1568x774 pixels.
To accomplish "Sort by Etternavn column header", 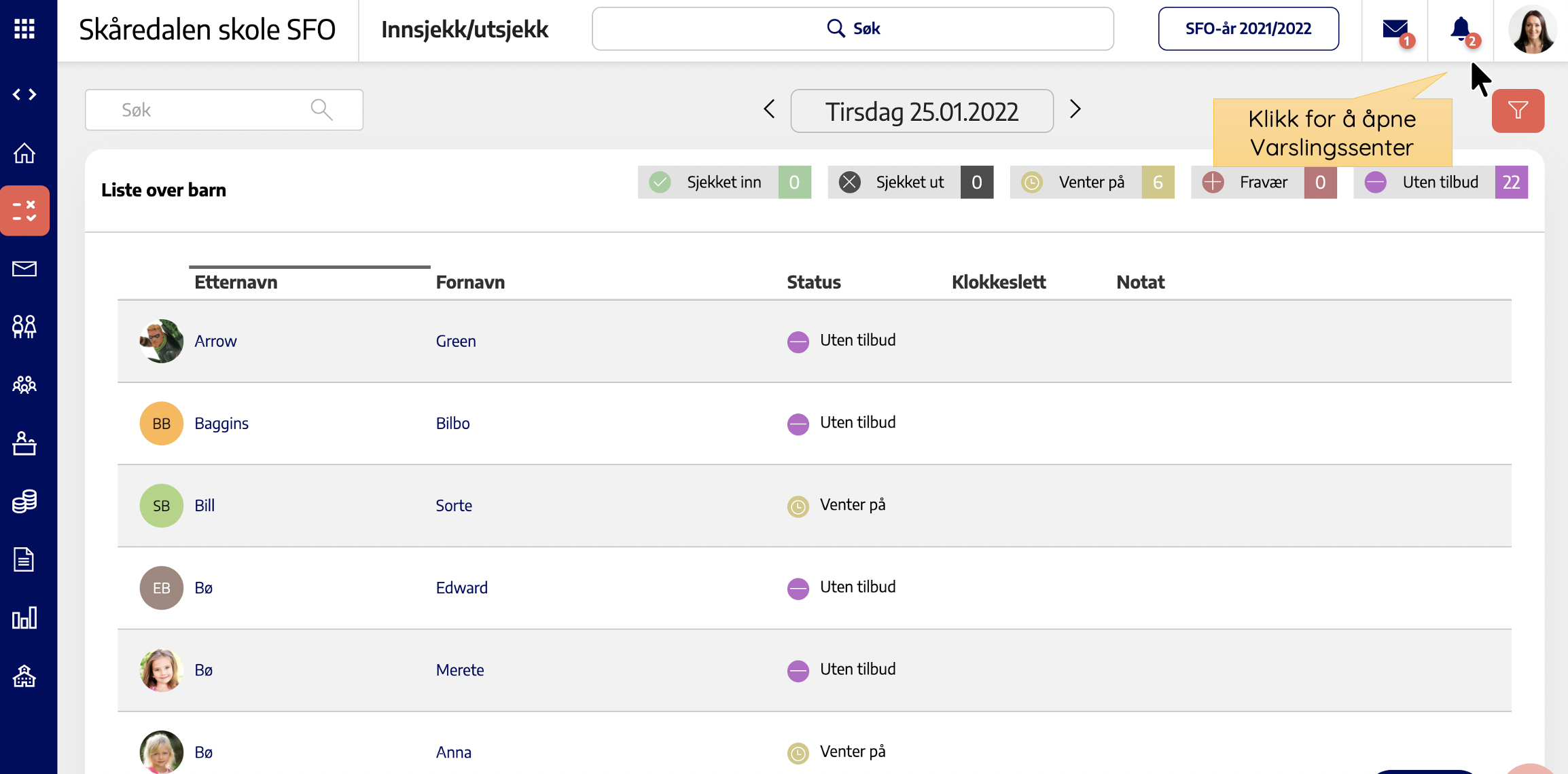I will click(x=236, y=282).
